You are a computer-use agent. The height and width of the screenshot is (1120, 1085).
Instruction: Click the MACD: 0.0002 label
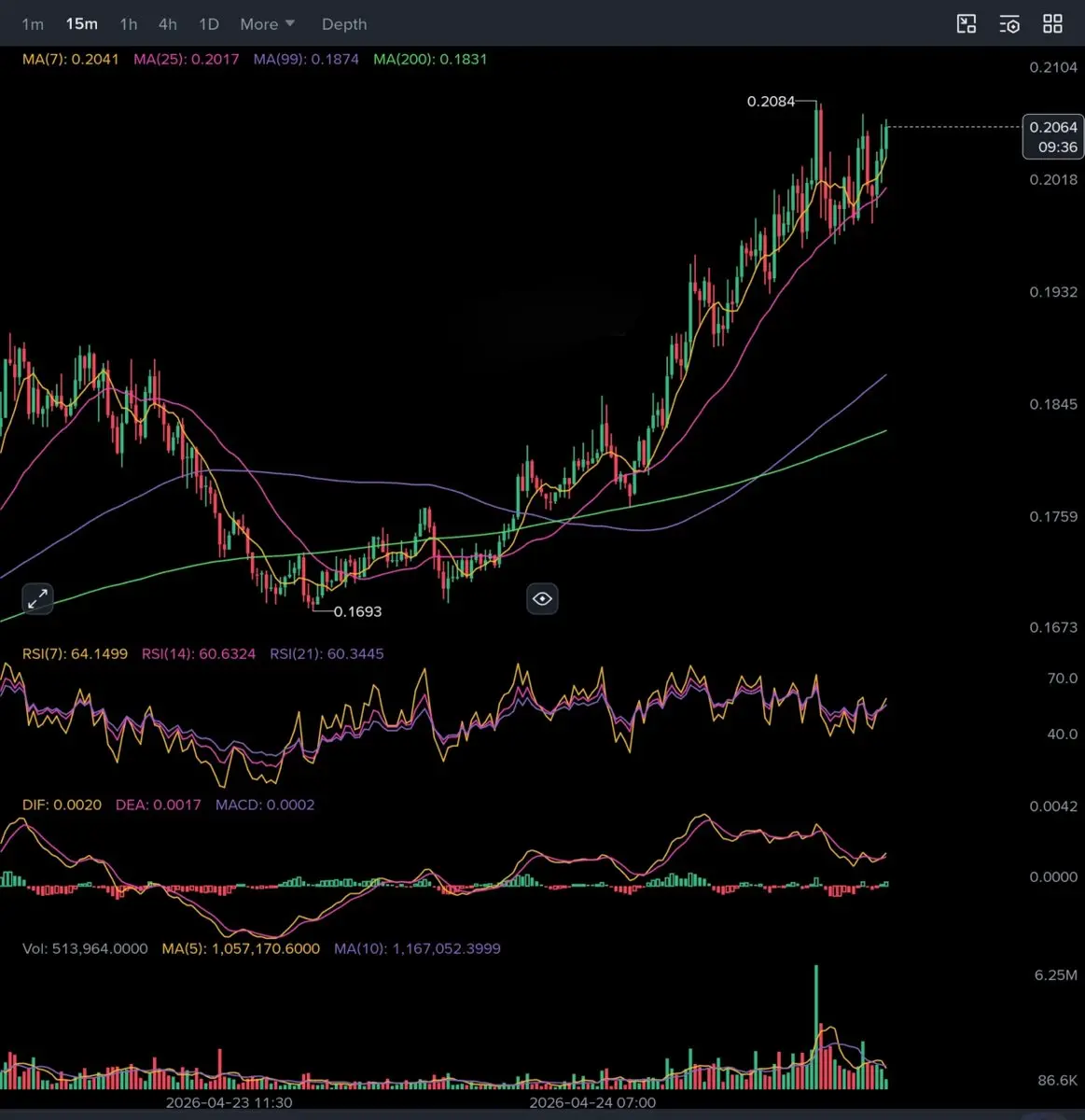(x=265, y=805)
